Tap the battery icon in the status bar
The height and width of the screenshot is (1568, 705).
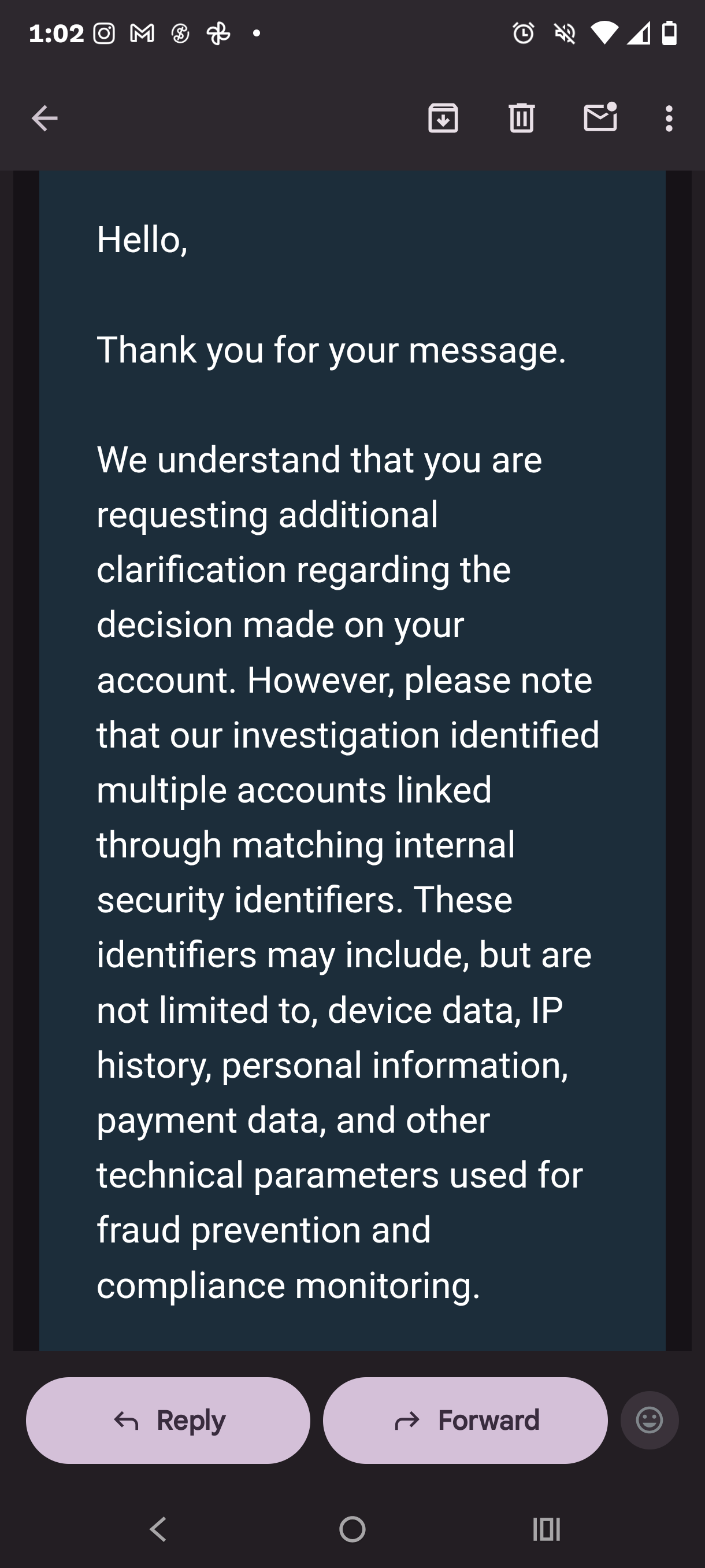[669, 34]
